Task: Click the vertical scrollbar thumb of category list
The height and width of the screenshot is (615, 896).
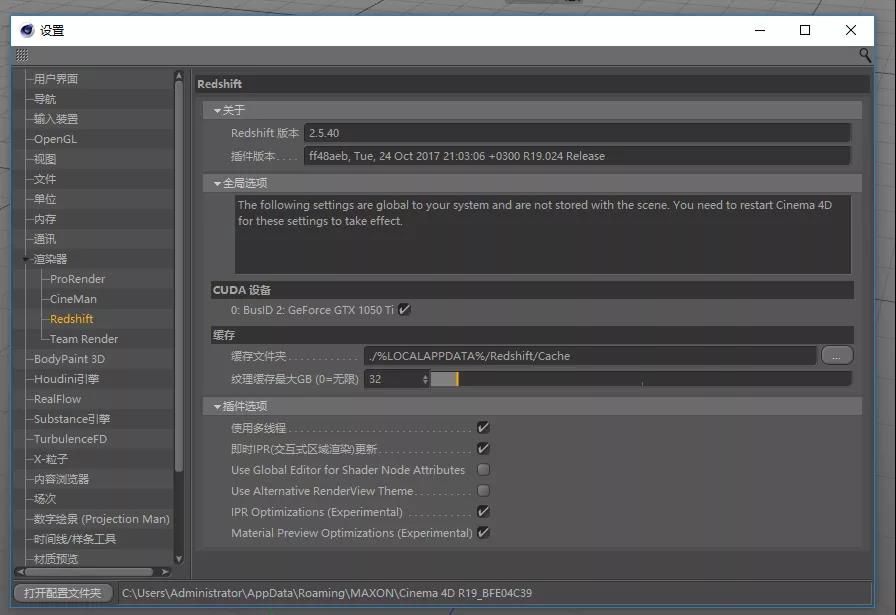Action: click(179, 277)
